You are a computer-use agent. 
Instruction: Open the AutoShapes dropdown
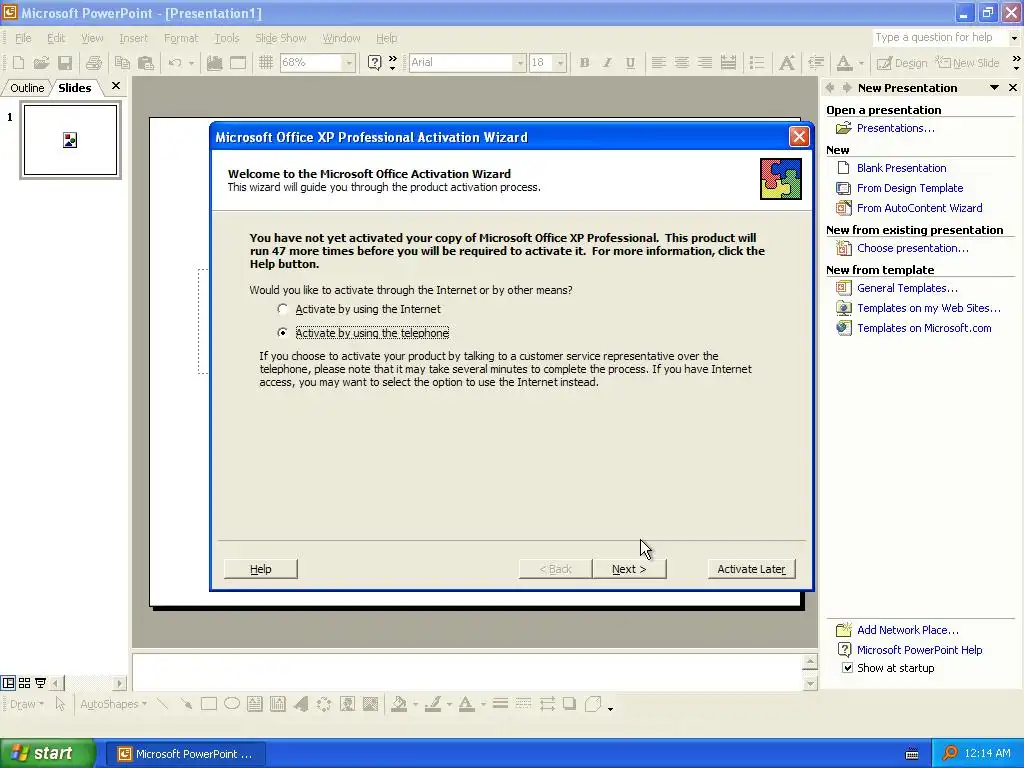click(113, 704)
